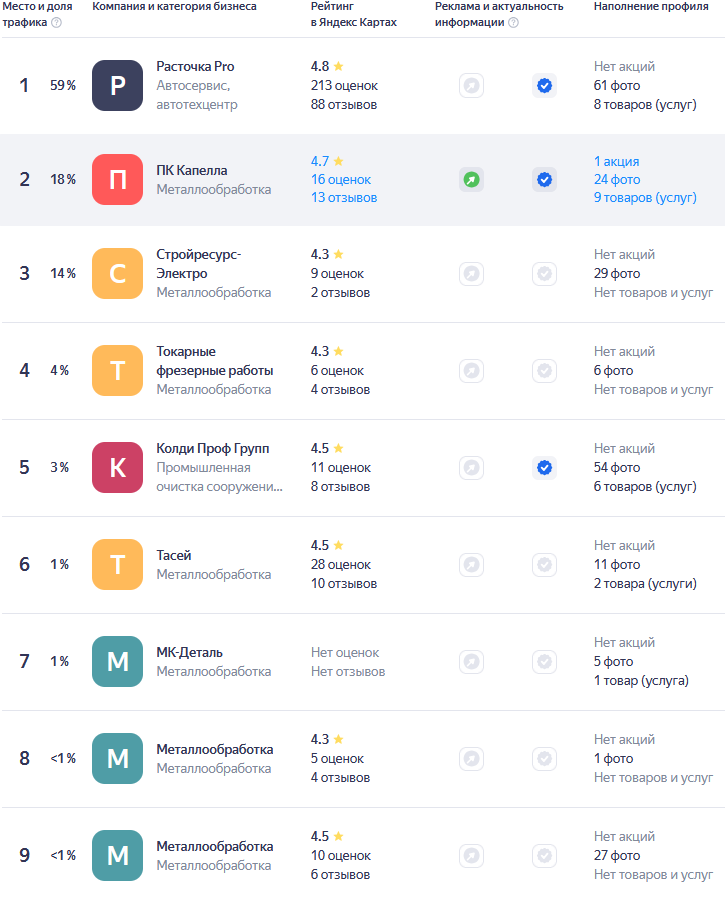Click the 54 фото text

(x=617, y=467)
